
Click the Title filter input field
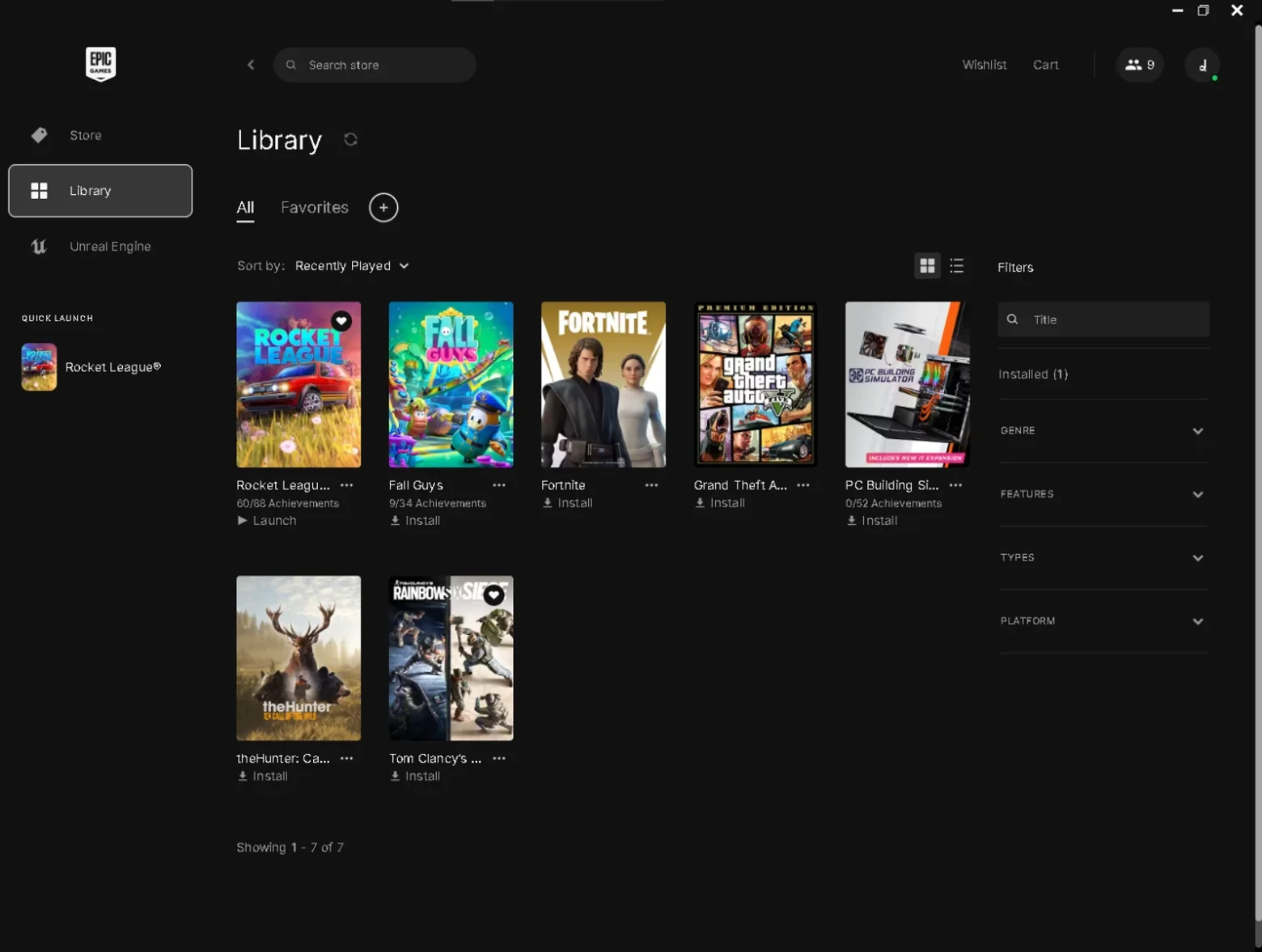(1103, 319)
